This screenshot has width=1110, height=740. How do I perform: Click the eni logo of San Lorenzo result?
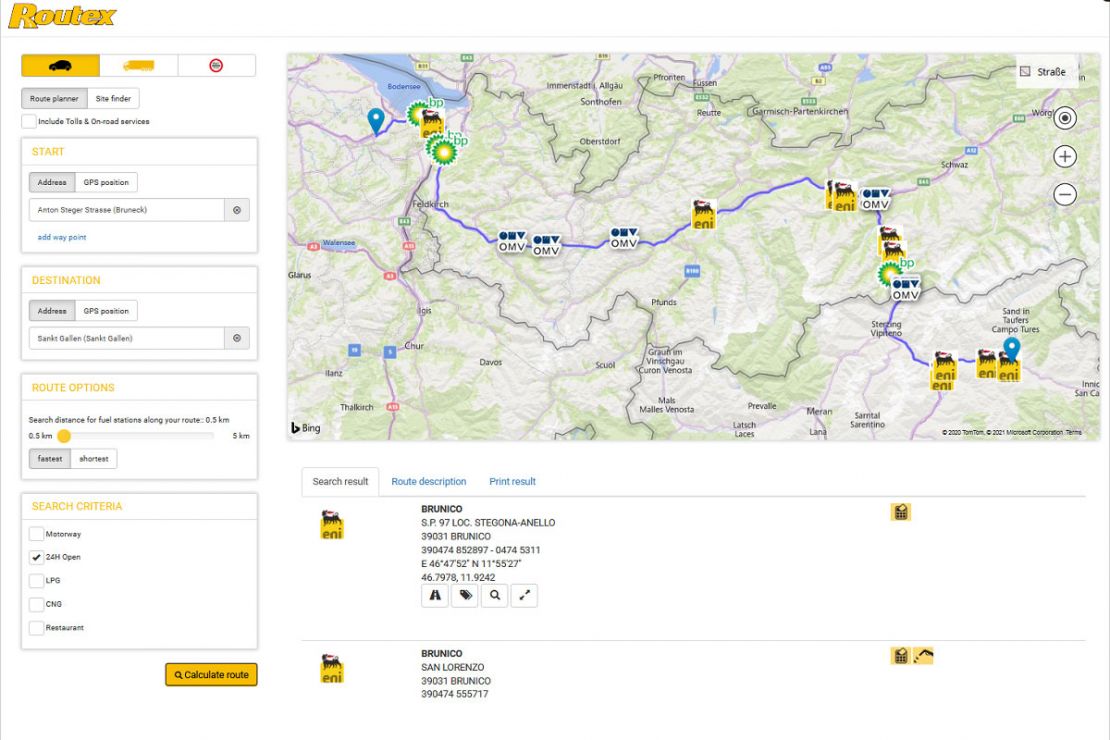[x=332, y=669]
